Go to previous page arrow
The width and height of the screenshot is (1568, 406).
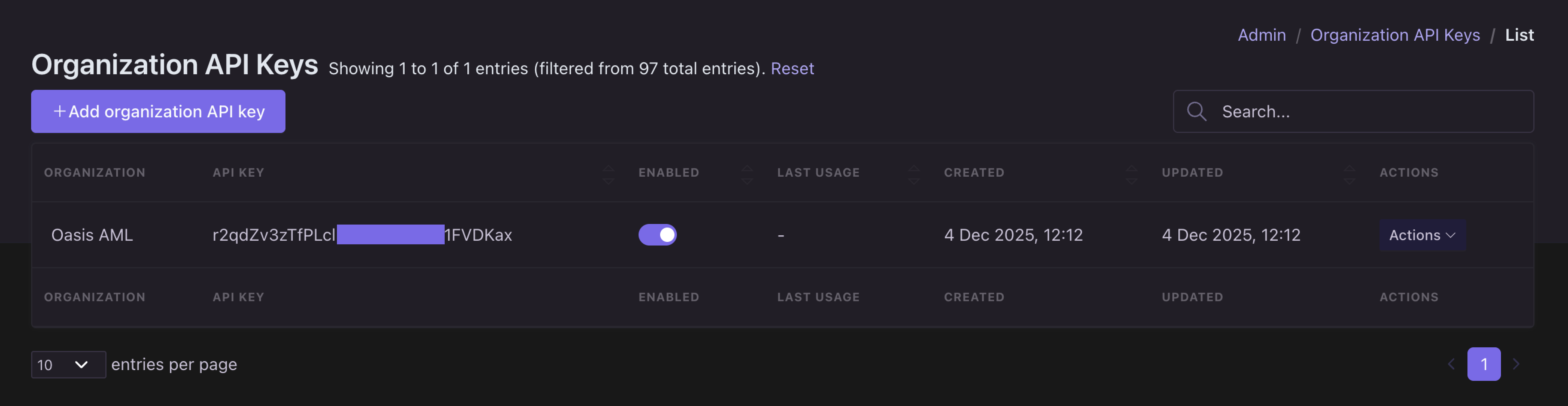(x=1451, y=364)
